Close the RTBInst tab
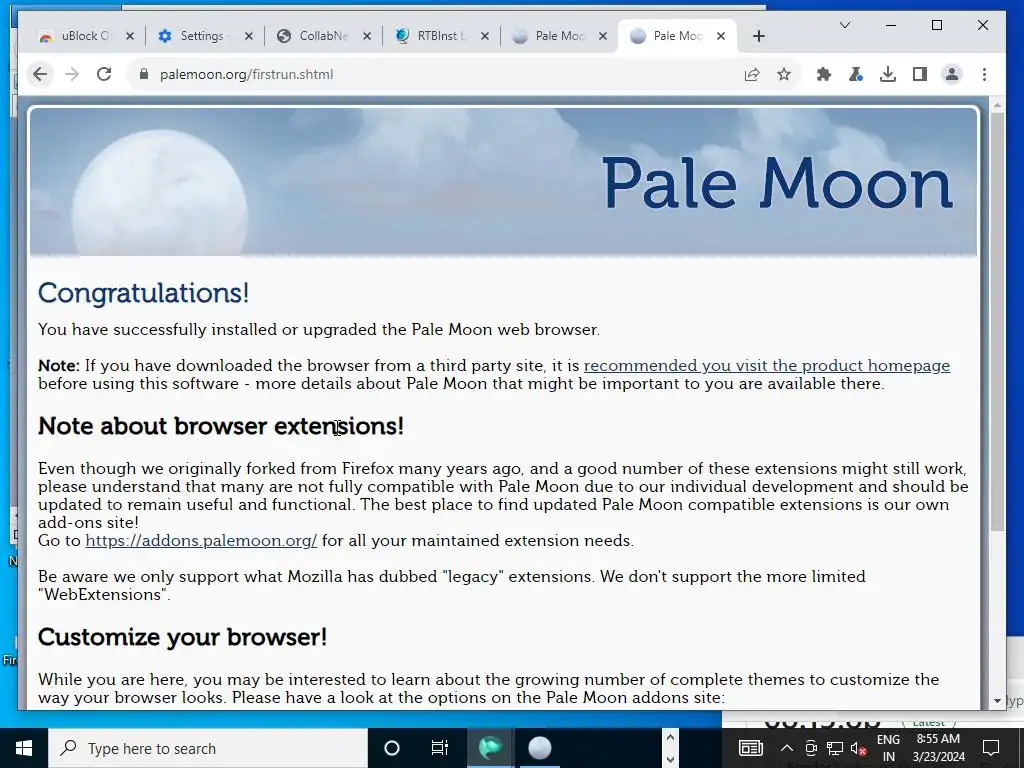The image size is (1024, 768). [x=485, y=36]
